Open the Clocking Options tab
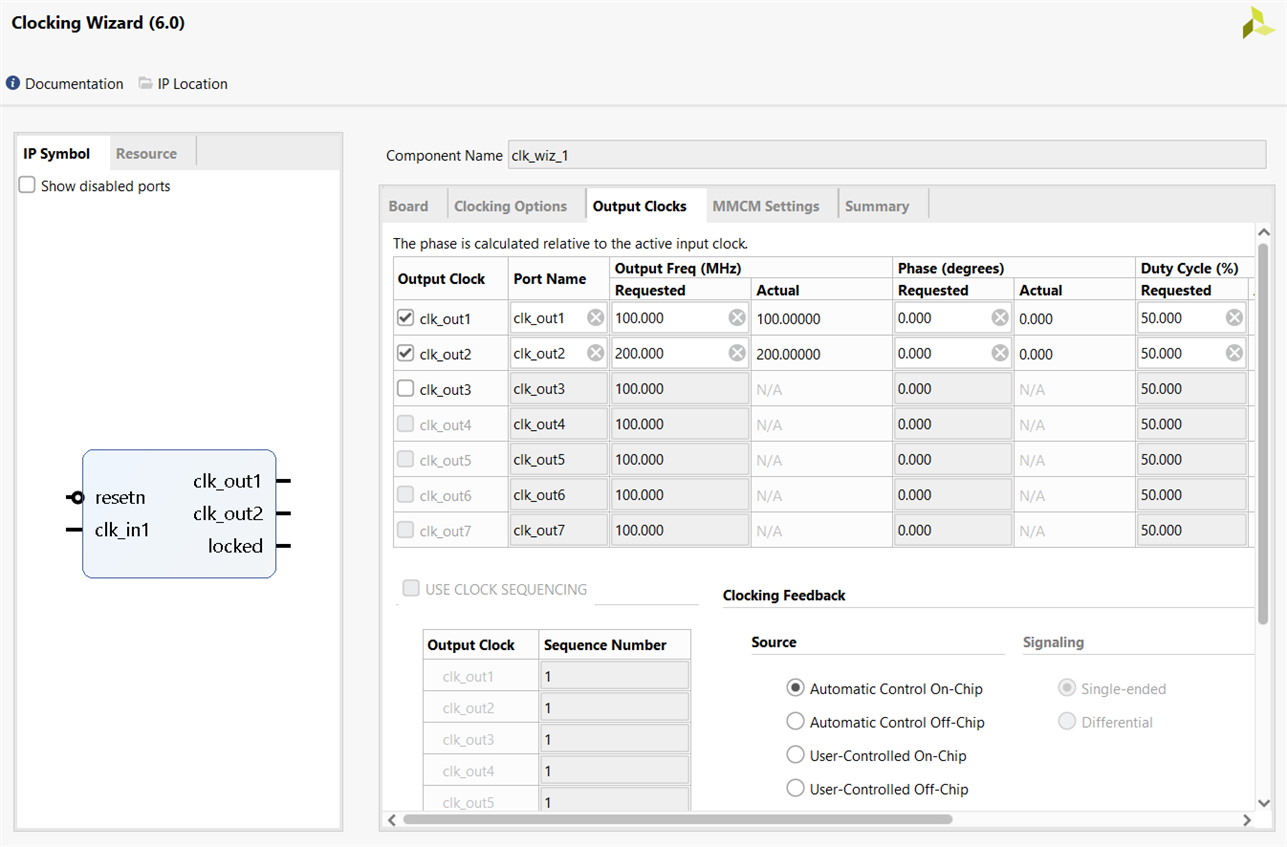 (x=511, y=206)
